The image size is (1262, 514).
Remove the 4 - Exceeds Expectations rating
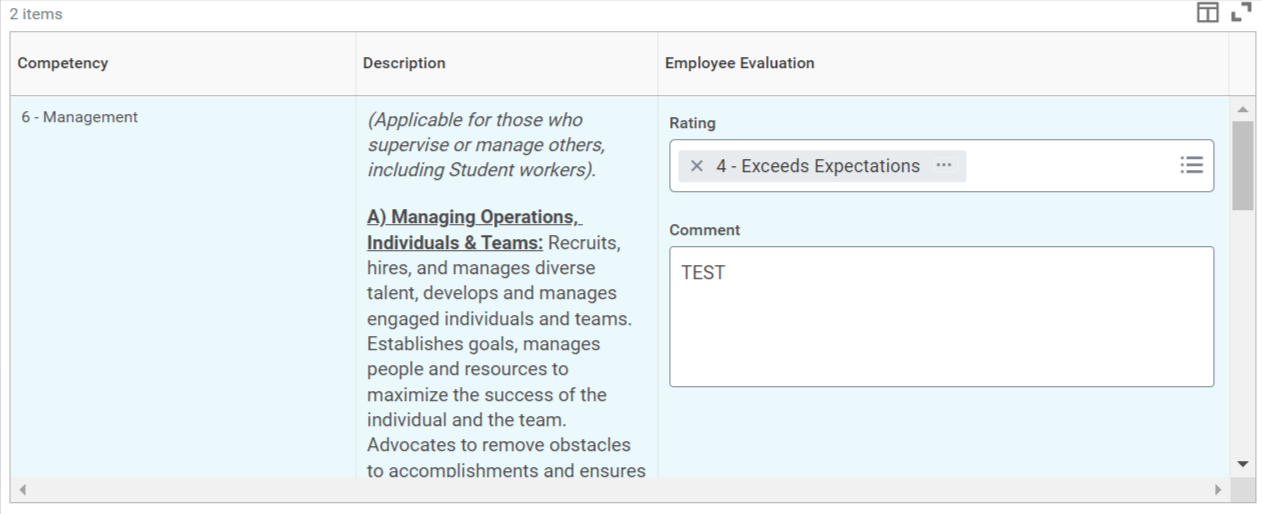pos(697,166)
